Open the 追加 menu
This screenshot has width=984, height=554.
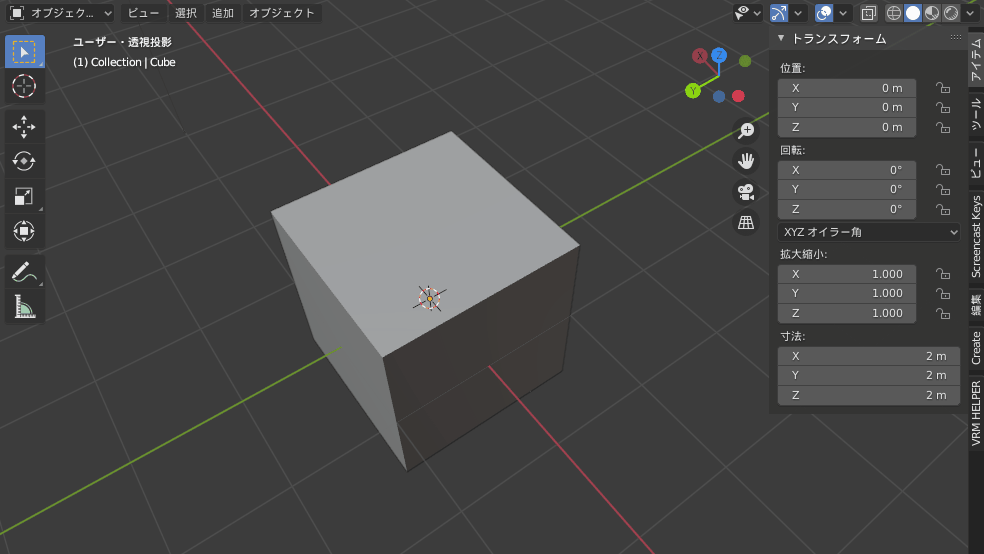(x=223, y=13)
